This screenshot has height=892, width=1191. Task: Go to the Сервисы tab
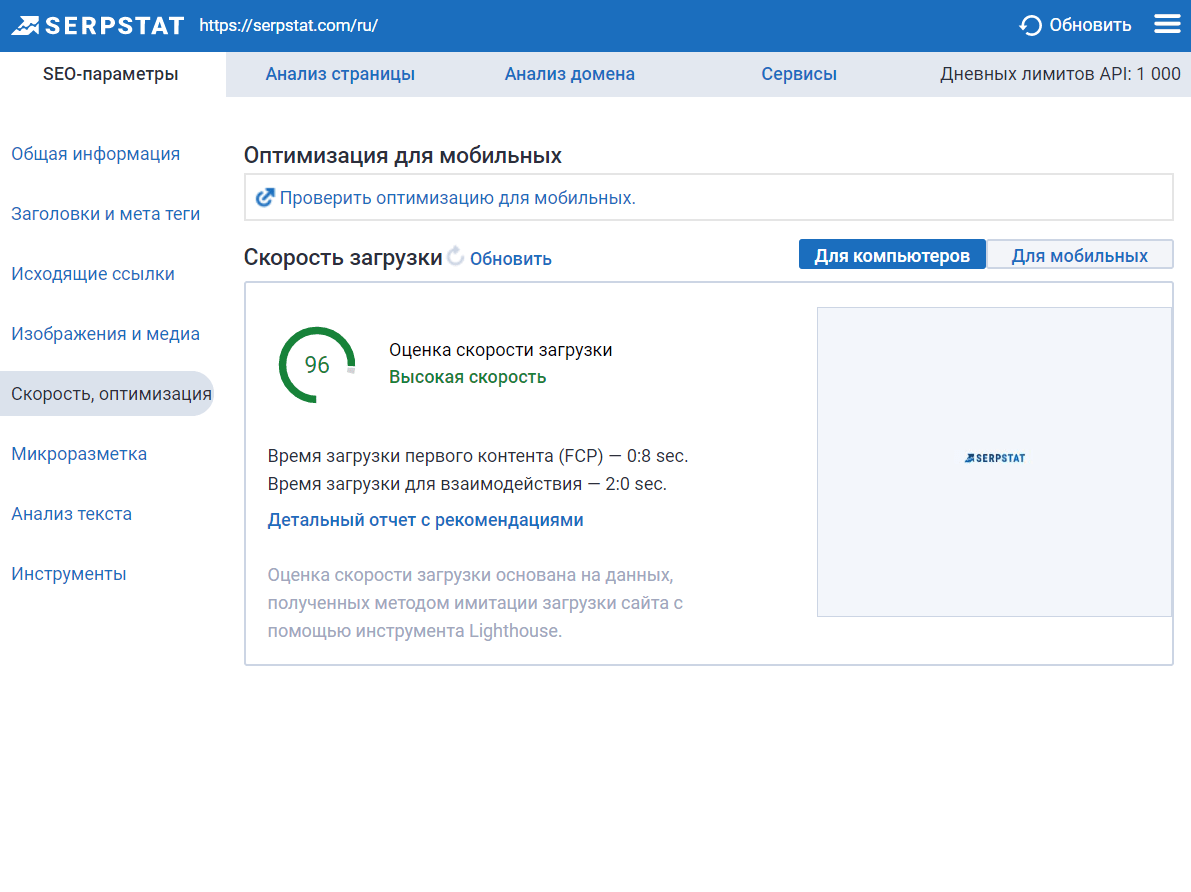[799, 74]
